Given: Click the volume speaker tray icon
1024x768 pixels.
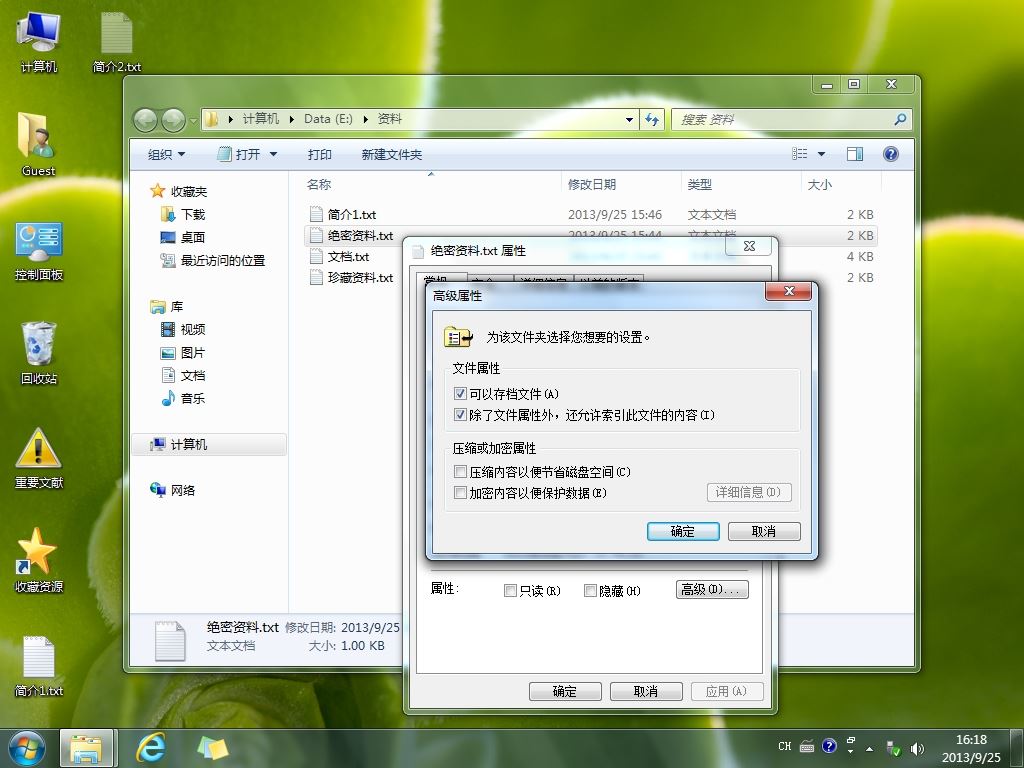Looking at the screenshot, I should (917, 748).
